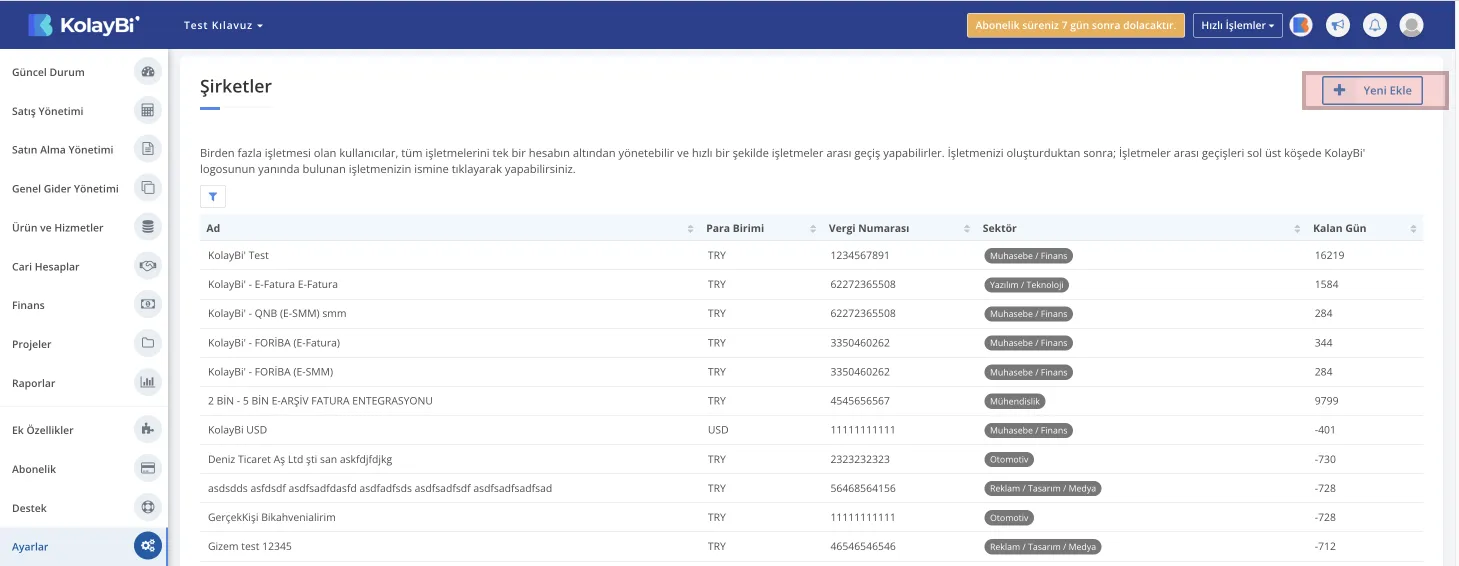This screenshot has width=1459, height=566.
Task: Open Satış Yönetimi calculator icon
Action: pyautogui.click(x=148, y=111)
